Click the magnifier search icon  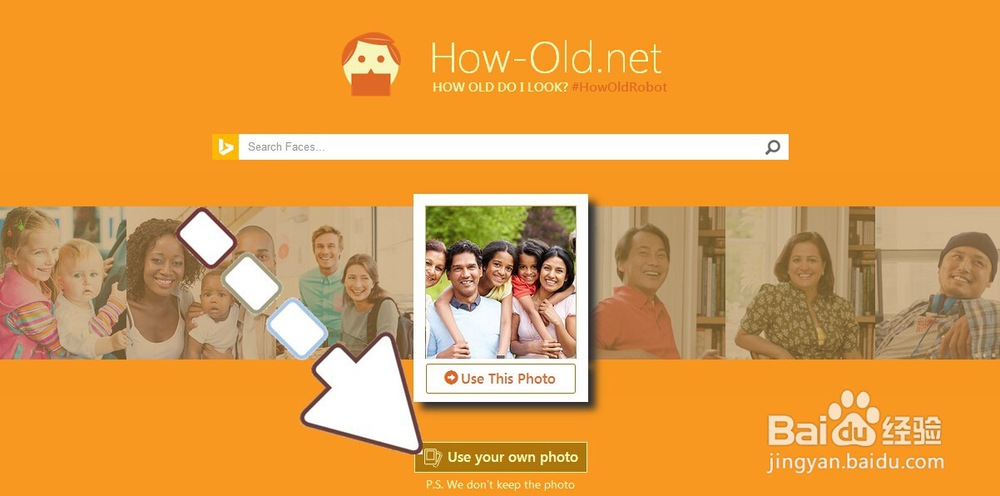772,147
